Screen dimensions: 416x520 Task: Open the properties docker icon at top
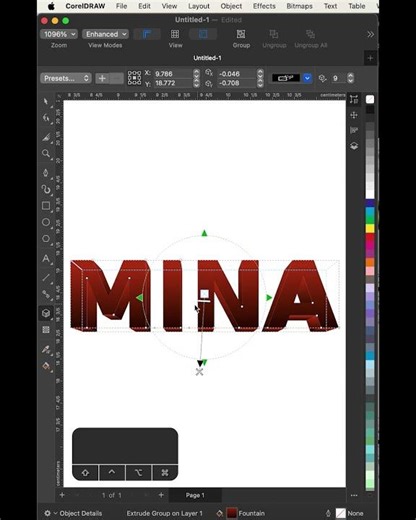[354, 99]
